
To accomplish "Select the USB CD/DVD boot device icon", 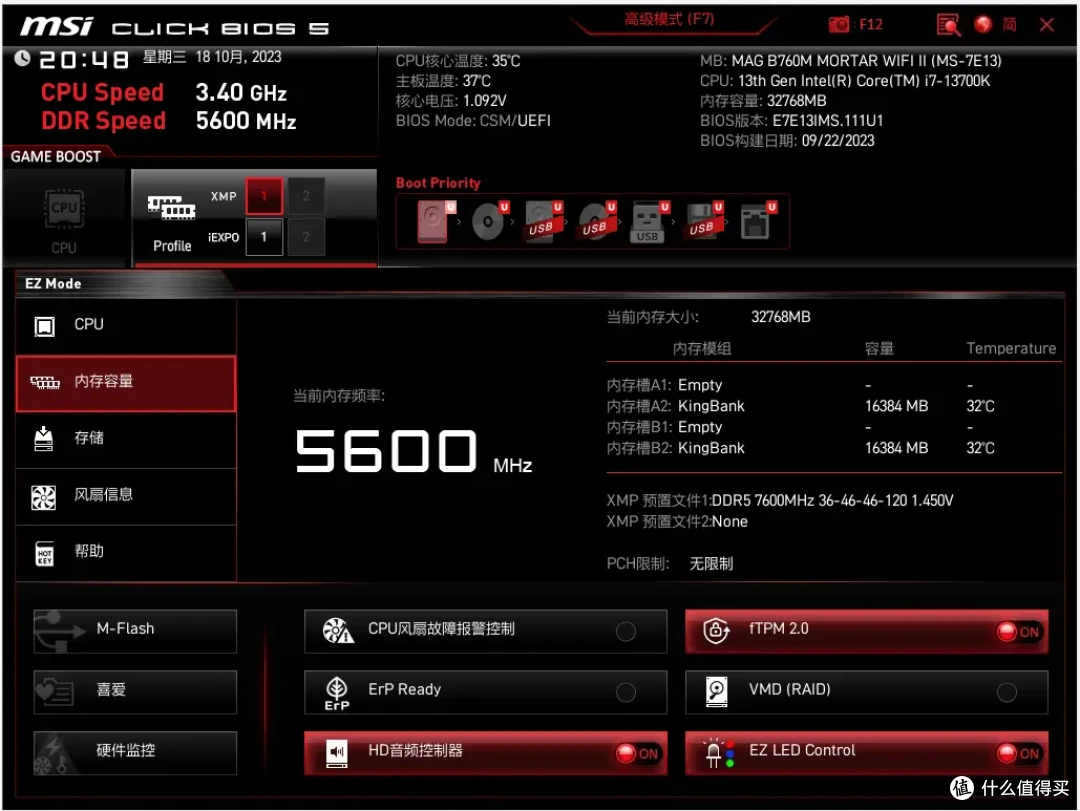I will [596, 221].
